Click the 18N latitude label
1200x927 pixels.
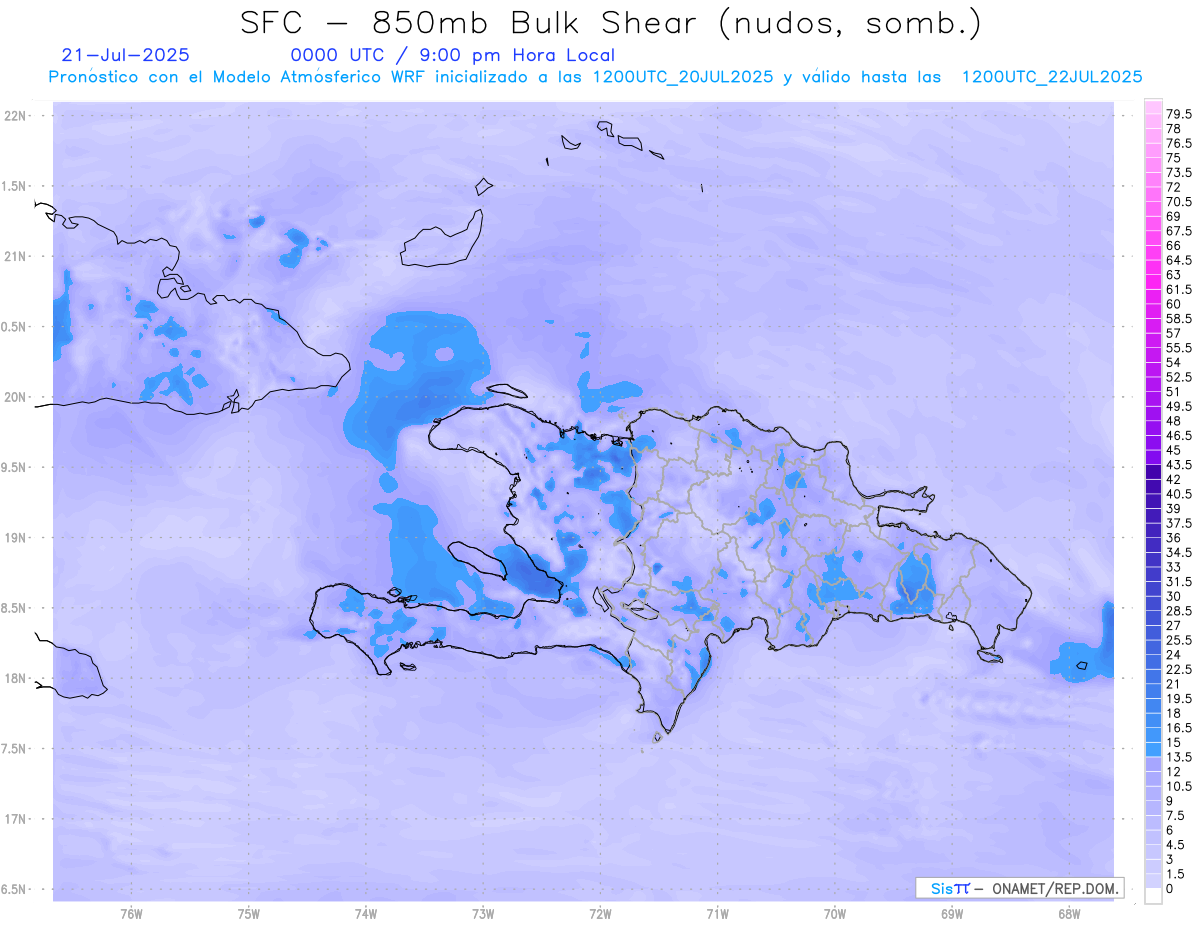16,679
